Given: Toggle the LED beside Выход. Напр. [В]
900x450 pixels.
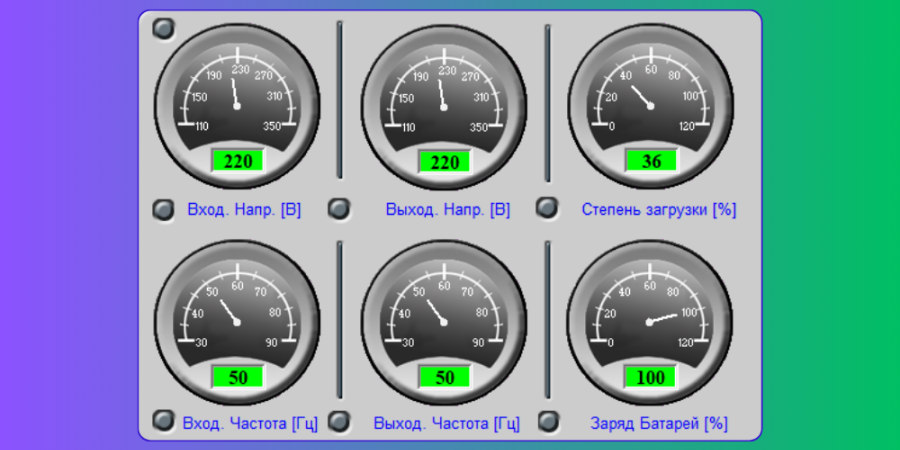Looking at the screenshot, I should click(341, 208).
